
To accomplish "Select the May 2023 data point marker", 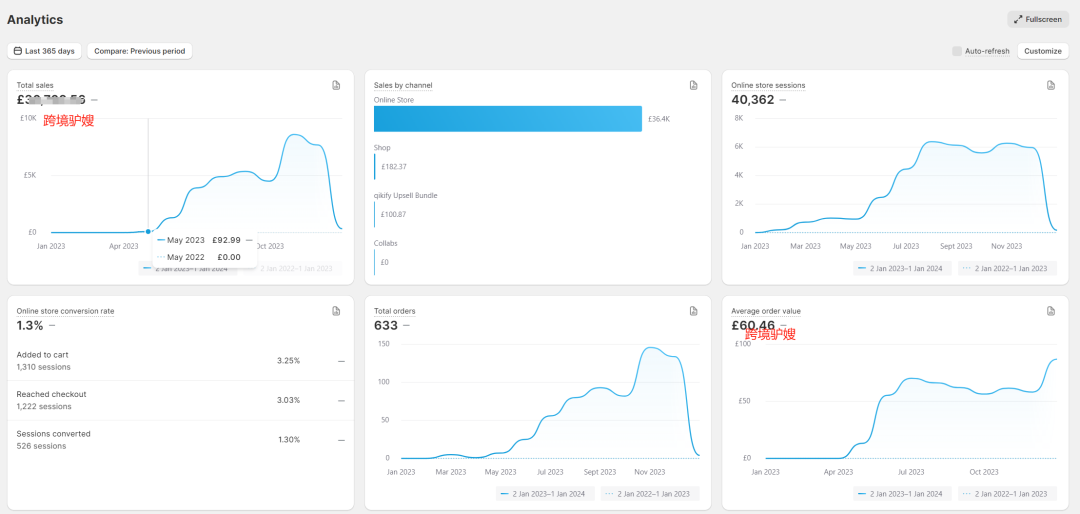I will click(148, 232).
